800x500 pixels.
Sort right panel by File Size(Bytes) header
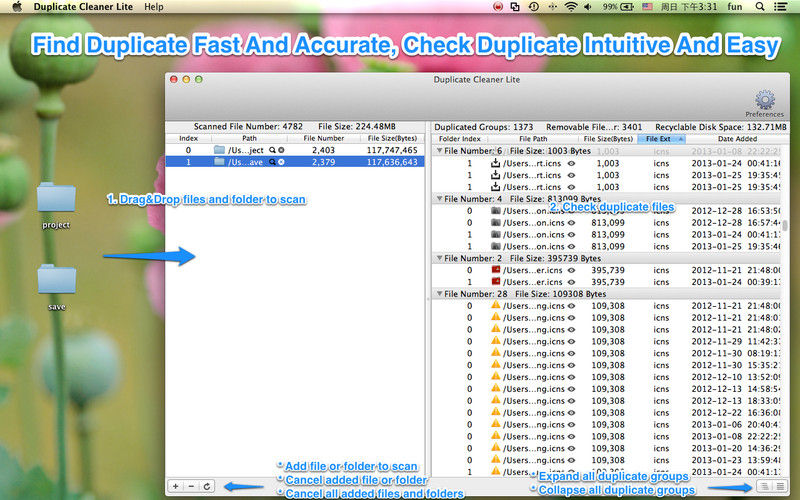click(x=608, y=139)
